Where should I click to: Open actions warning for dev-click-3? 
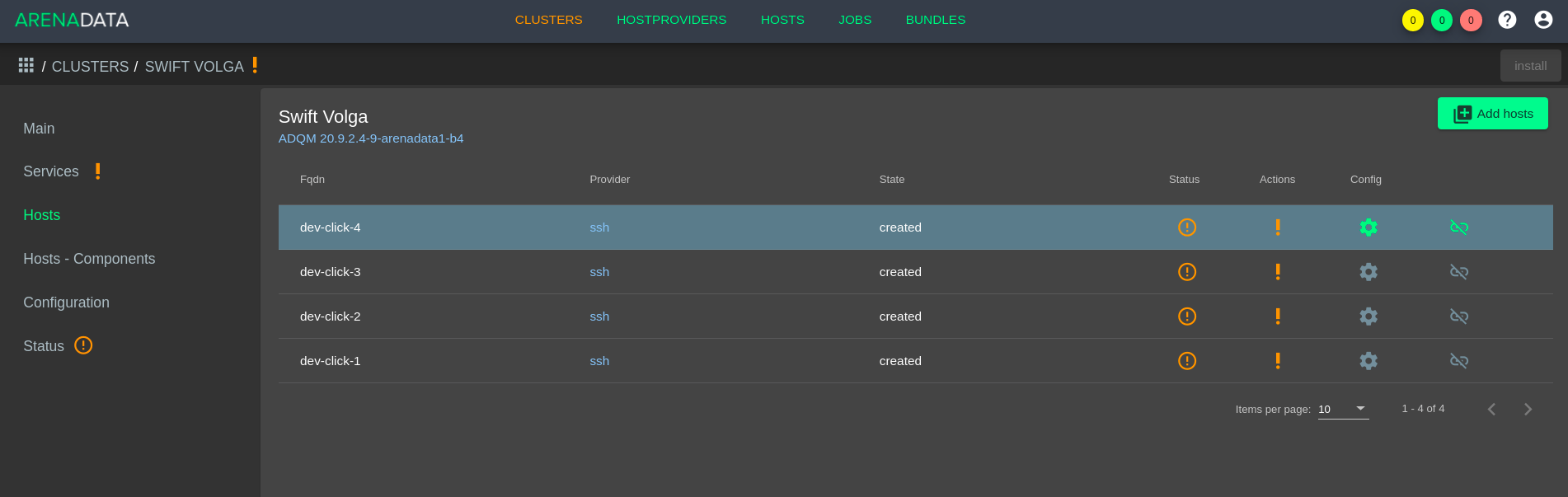(1278, 272)
